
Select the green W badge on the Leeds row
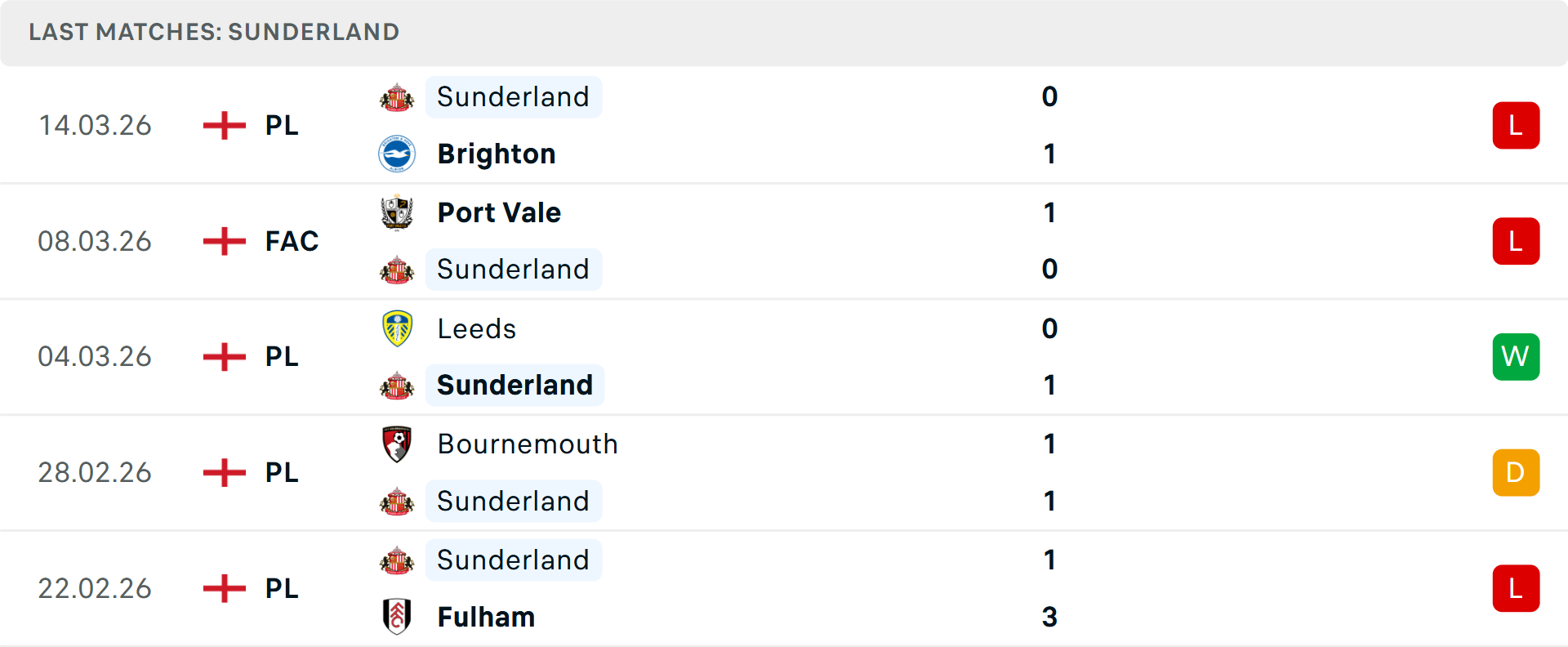tap(1516, 356)
